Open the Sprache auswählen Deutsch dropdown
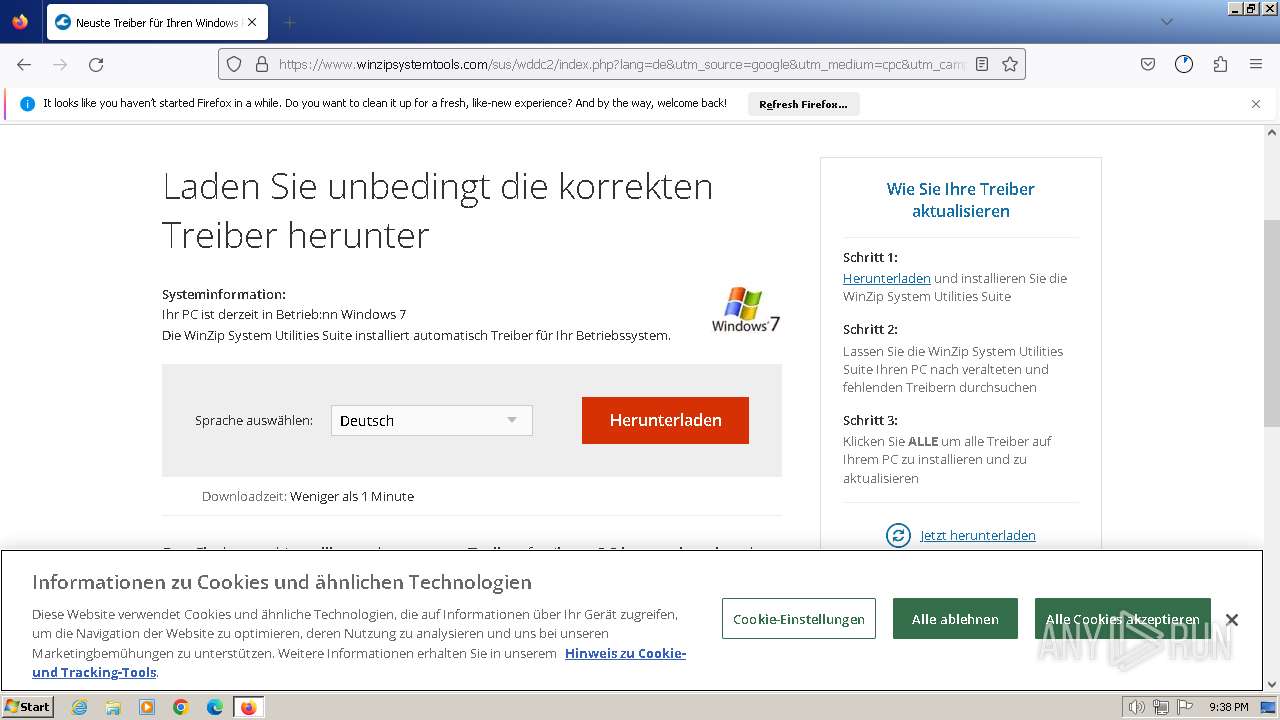 pos(431,420)
